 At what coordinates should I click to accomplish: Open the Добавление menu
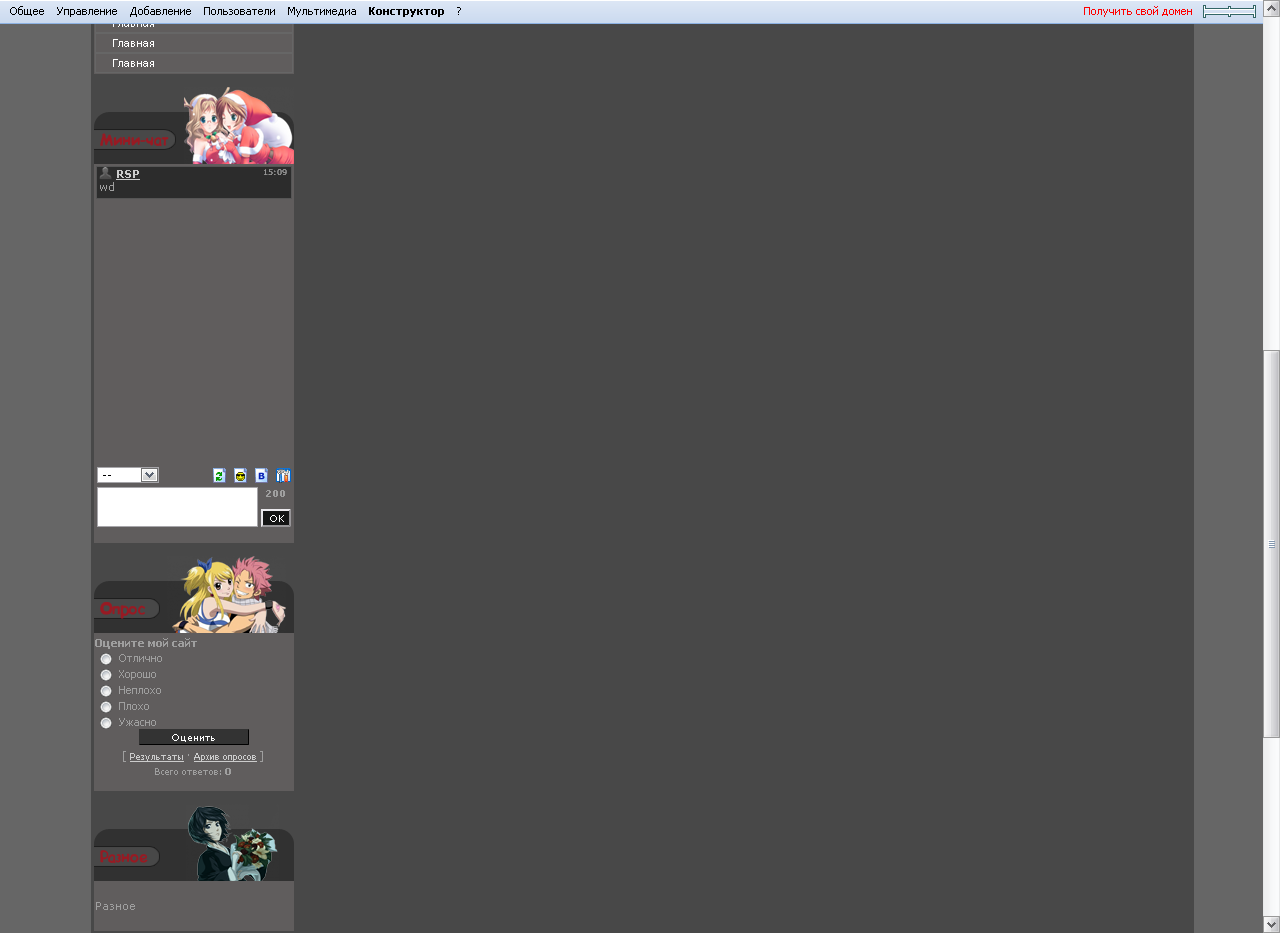click(x=160, y=11)
